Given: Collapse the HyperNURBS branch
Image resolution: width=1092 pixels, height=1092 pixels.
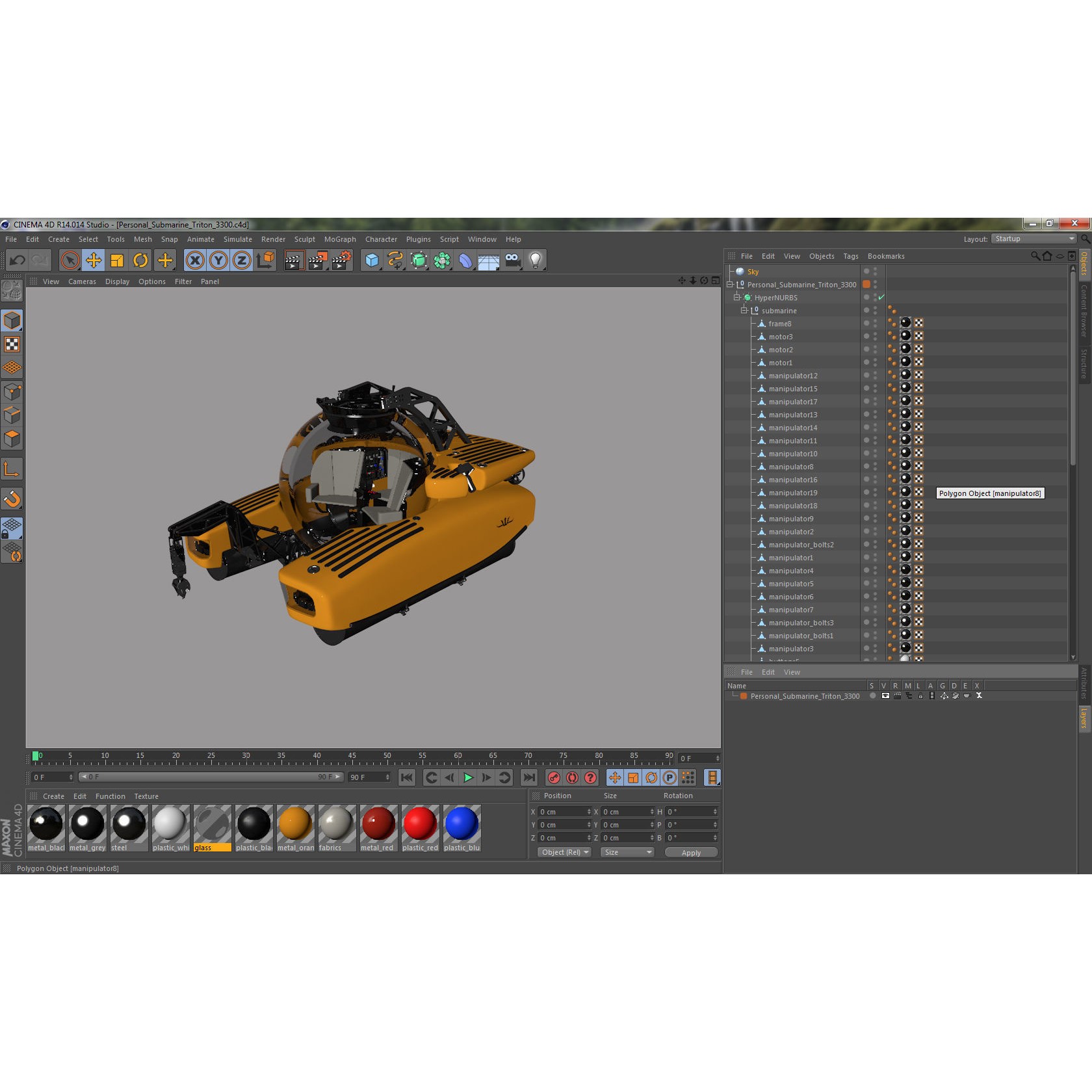Looking at the screenshot, I should click(736, 297).
